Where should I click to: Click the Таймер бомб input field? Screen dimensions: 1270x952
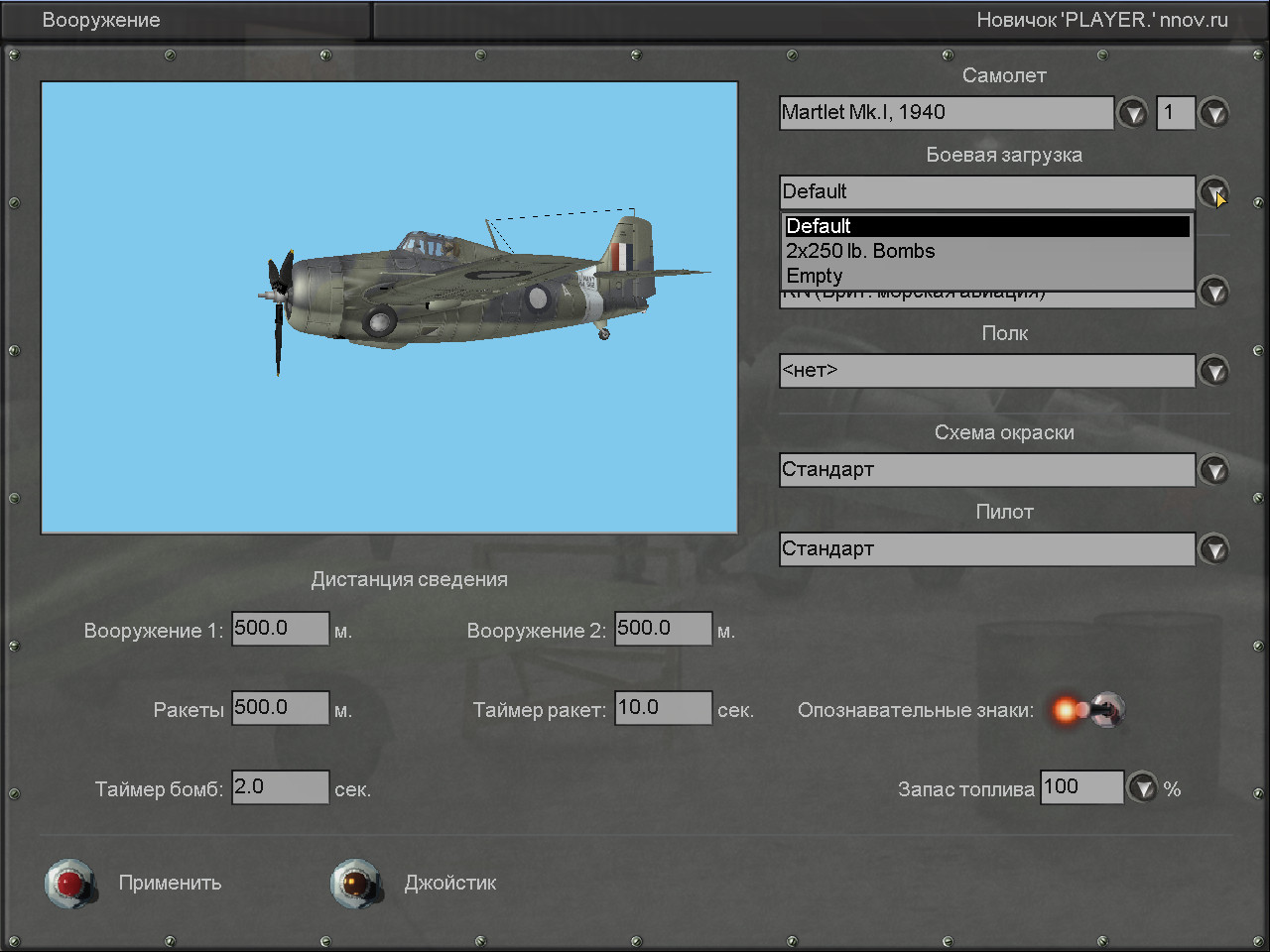(x=280, y=787)
